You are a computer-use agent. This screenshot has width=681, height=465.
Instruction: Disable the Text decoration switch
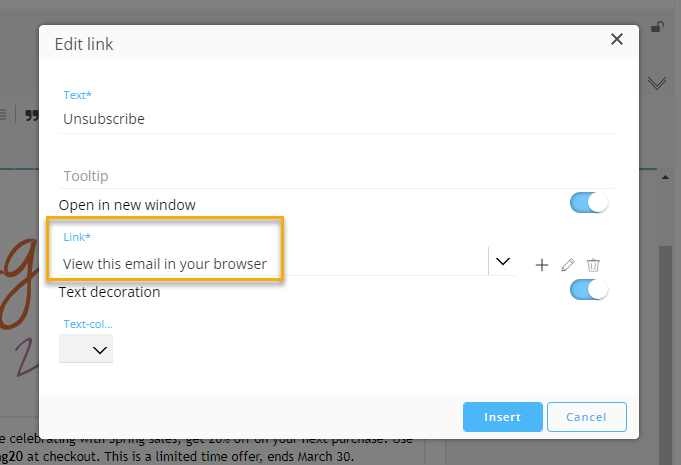pos(589,290)
